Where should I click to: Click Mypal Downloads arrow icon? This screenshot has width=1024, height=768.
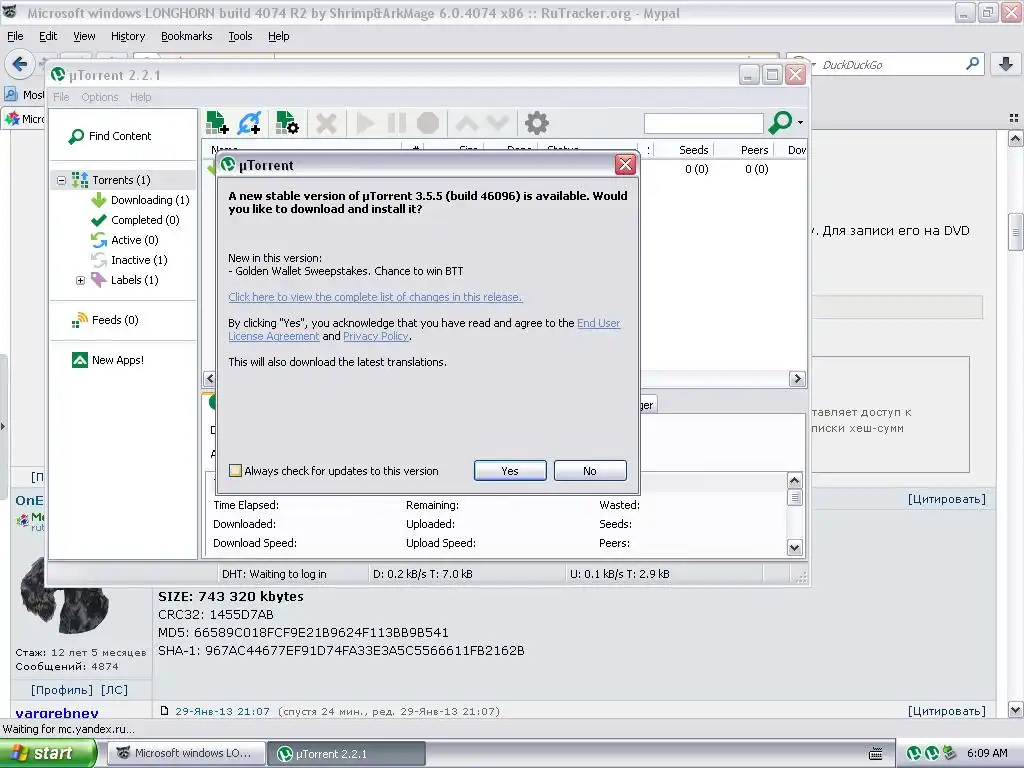(1006, 64)
